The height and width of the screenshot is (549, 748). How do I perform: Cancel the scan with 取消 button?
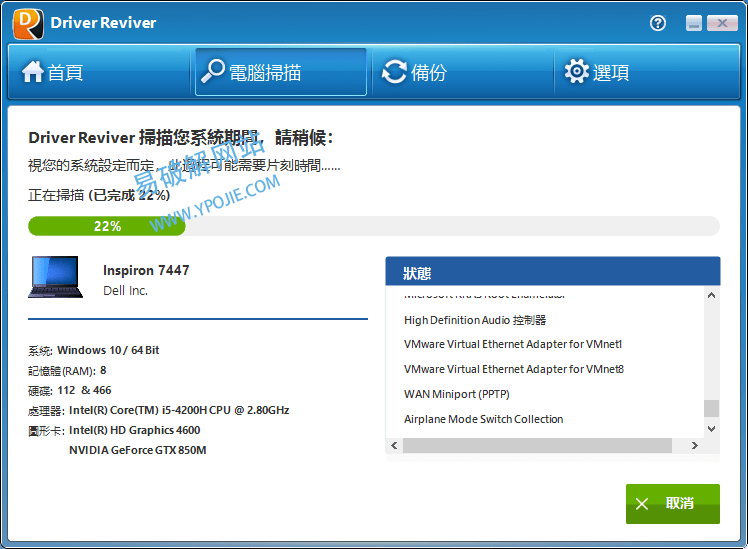(x=673, y=504)
